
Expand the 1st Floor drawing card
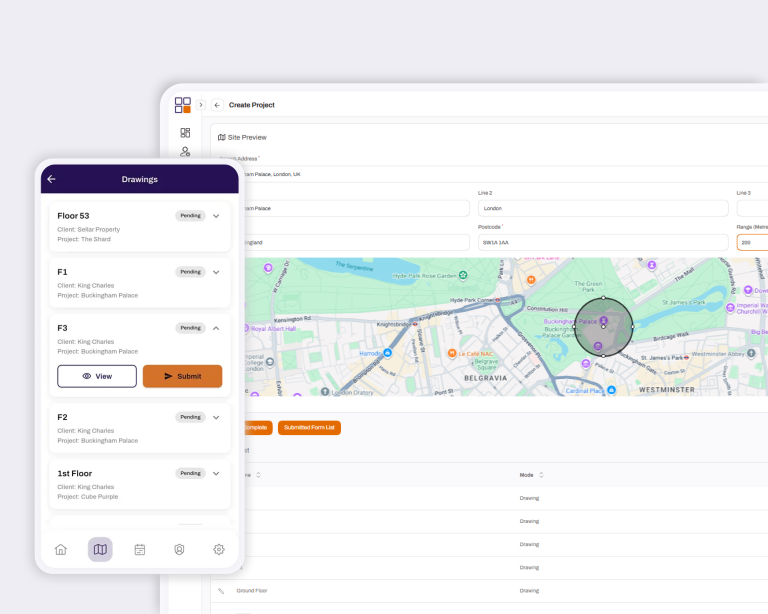216,473
